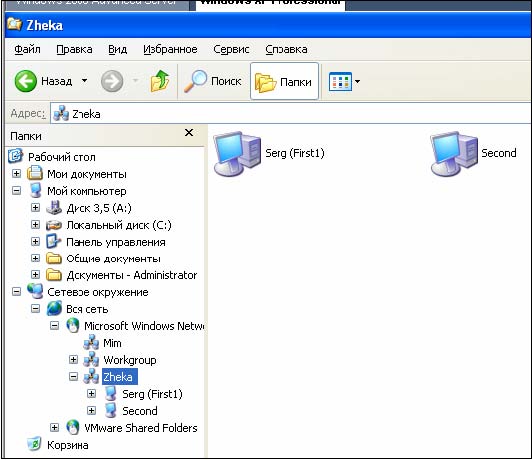Select highlighted Zheka label in the tree

tap(119, 377)
